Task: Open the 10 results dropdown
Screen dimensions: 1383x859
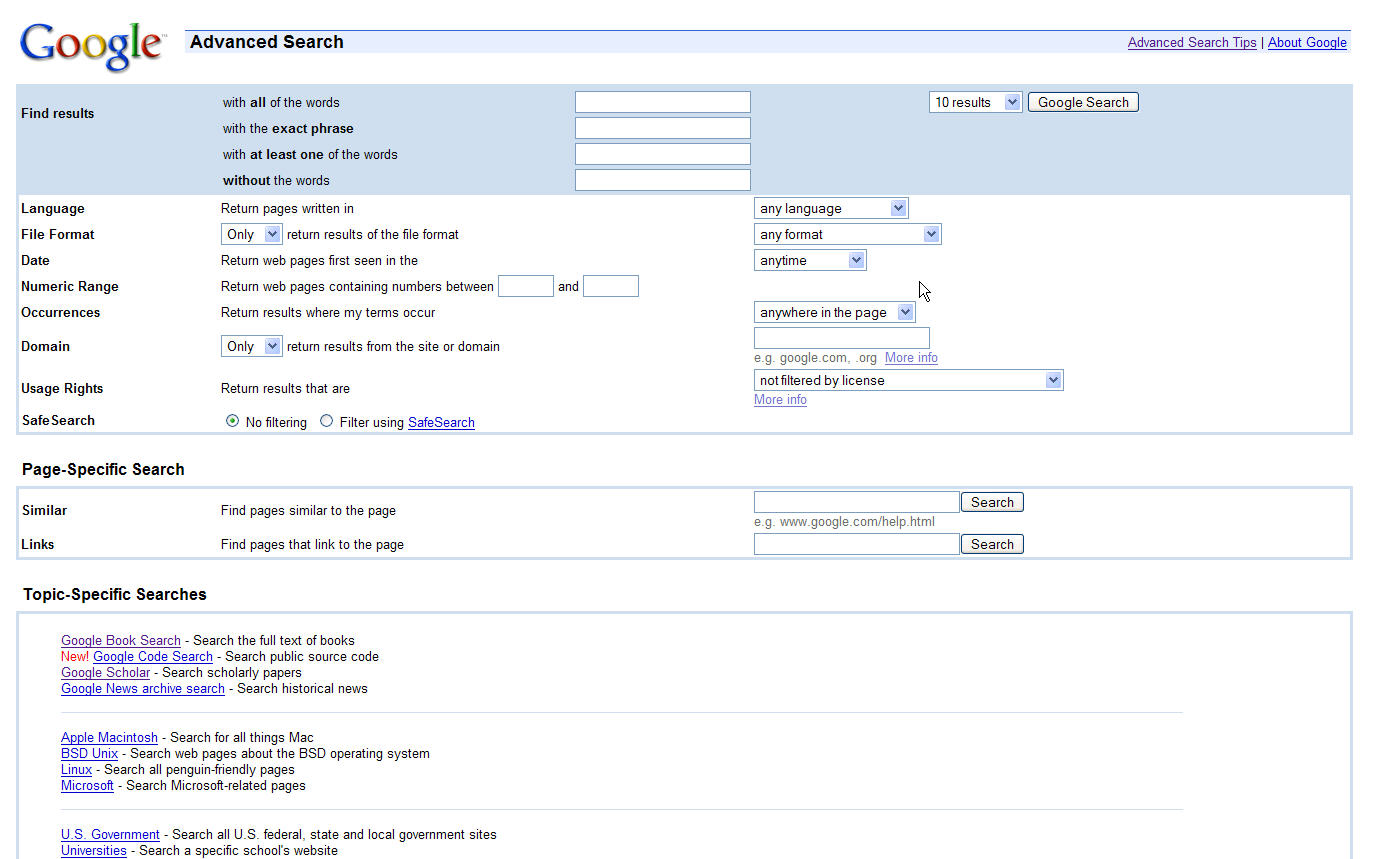Action: (x=975, y=102)
